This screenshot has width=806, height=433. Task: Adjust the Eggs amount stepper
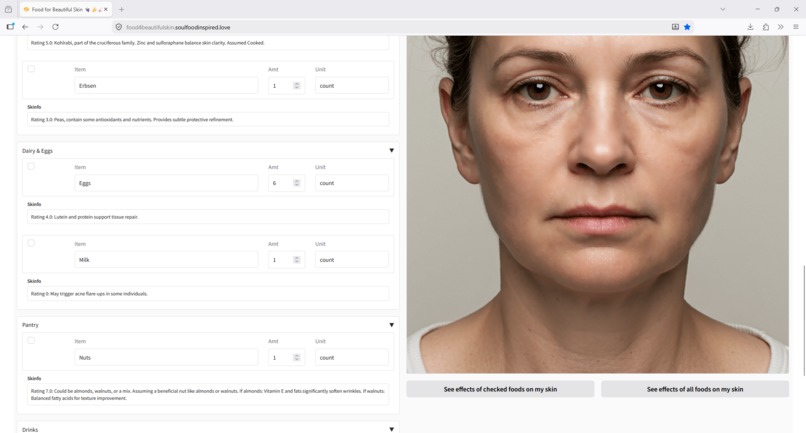pos(297,183)
